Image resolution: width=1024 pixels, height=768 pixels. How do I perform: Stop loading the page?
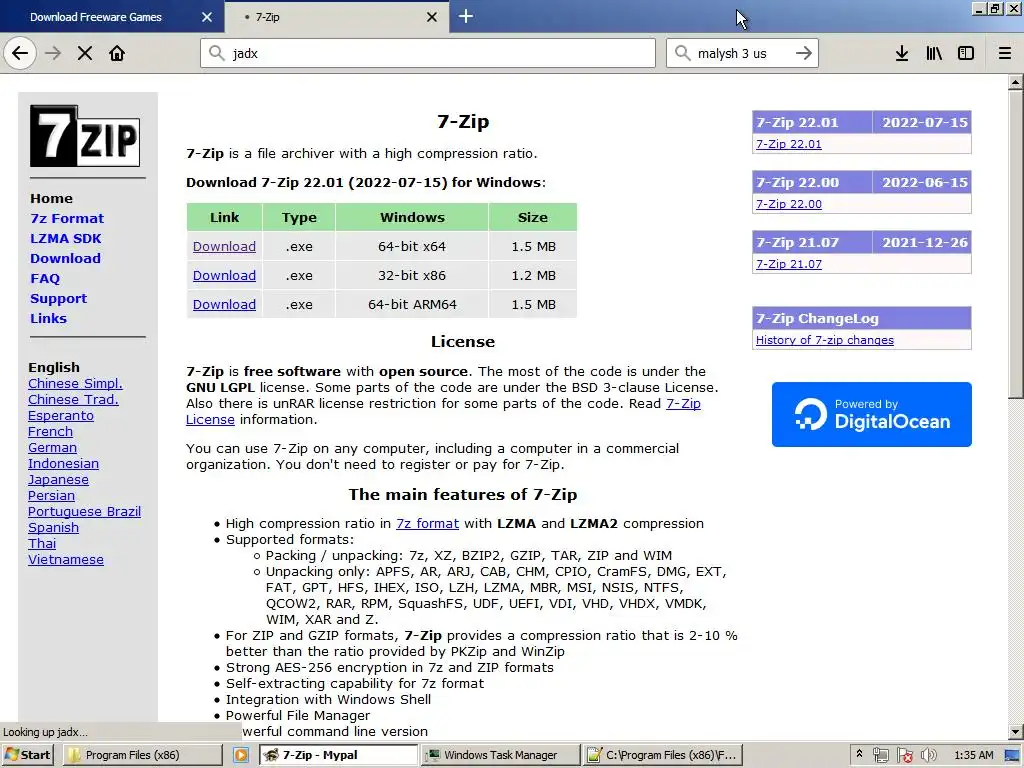pyautogui.click(x=85, y=54)
